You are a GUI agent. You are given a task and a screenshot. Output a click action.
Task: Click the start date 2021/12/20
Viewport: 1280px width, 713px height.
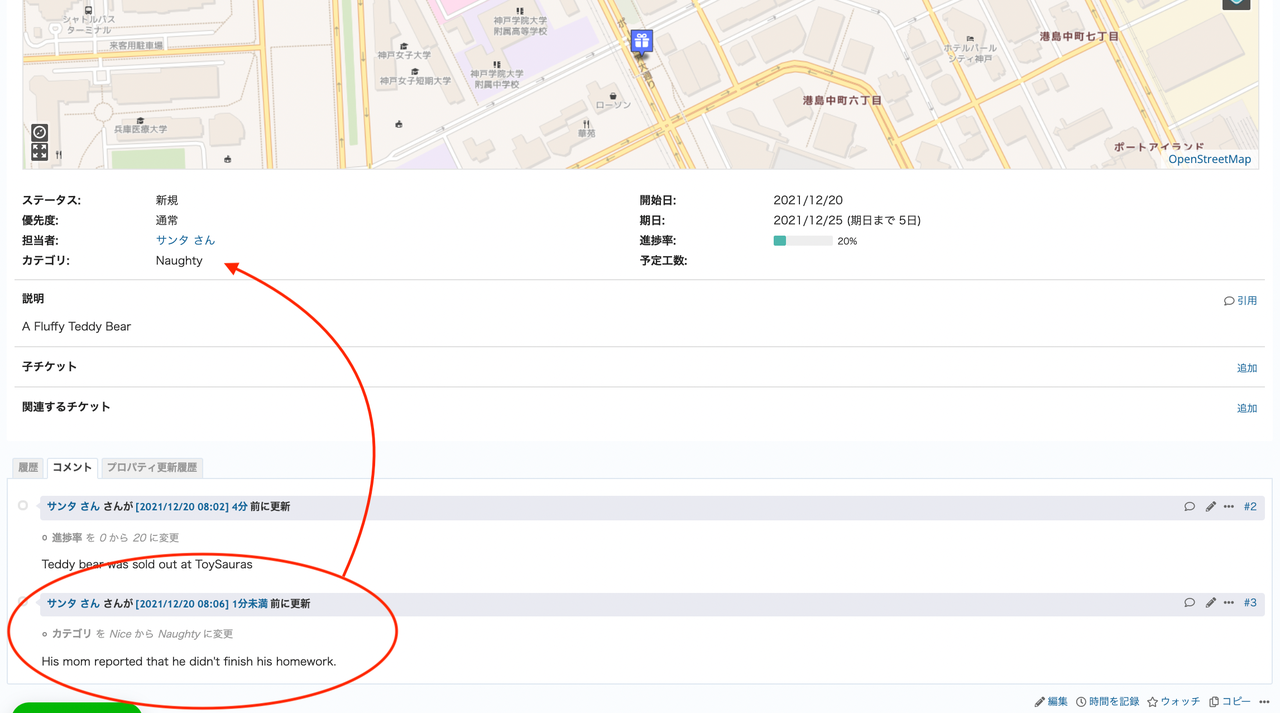pos(808,200)
